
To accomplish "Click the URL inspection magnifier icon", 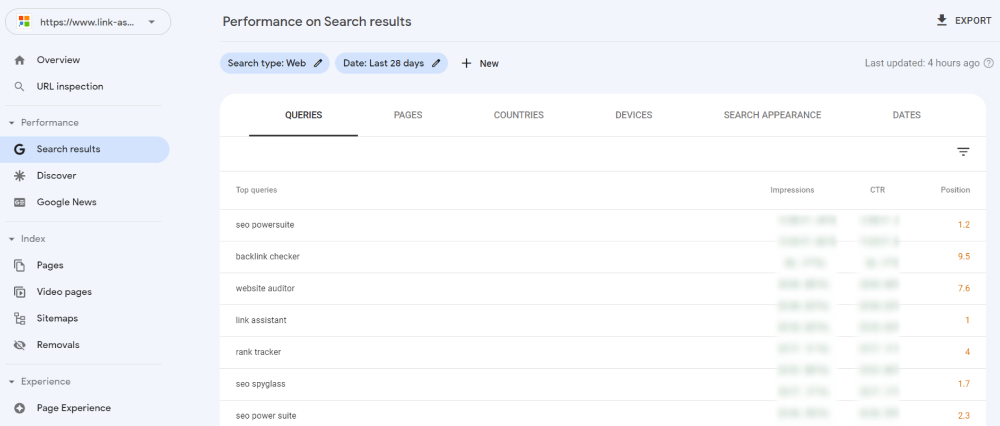I will 20,87.
